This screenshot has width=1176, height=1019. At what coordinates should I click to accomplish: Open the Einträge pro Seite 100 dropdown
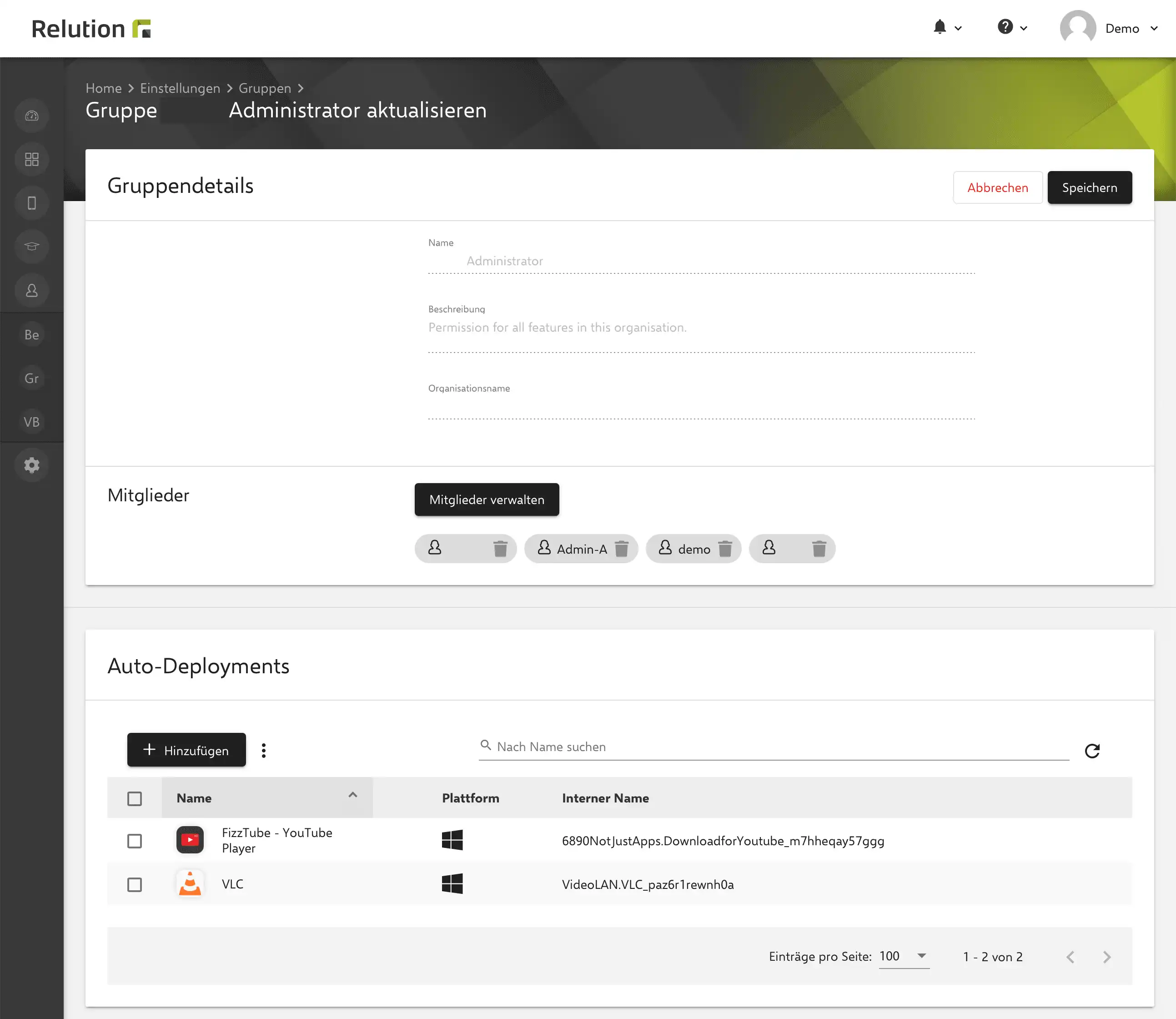point(904,956)
